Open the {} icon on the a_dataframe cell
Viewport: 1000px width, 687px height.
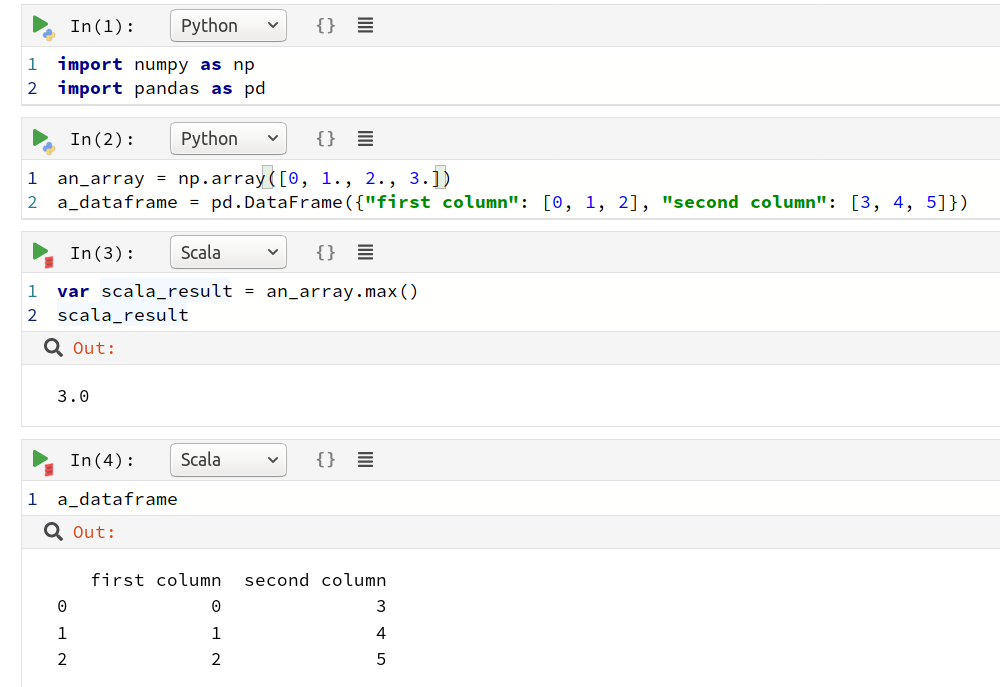tap(325, 459)
